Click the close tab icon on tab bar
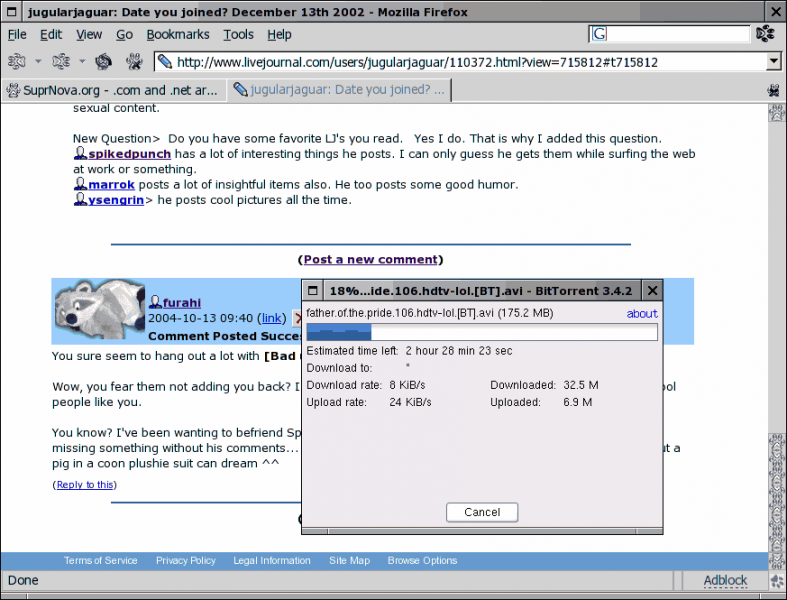The width and height of the screenshot is (787, 600). (x=773, y=90)
